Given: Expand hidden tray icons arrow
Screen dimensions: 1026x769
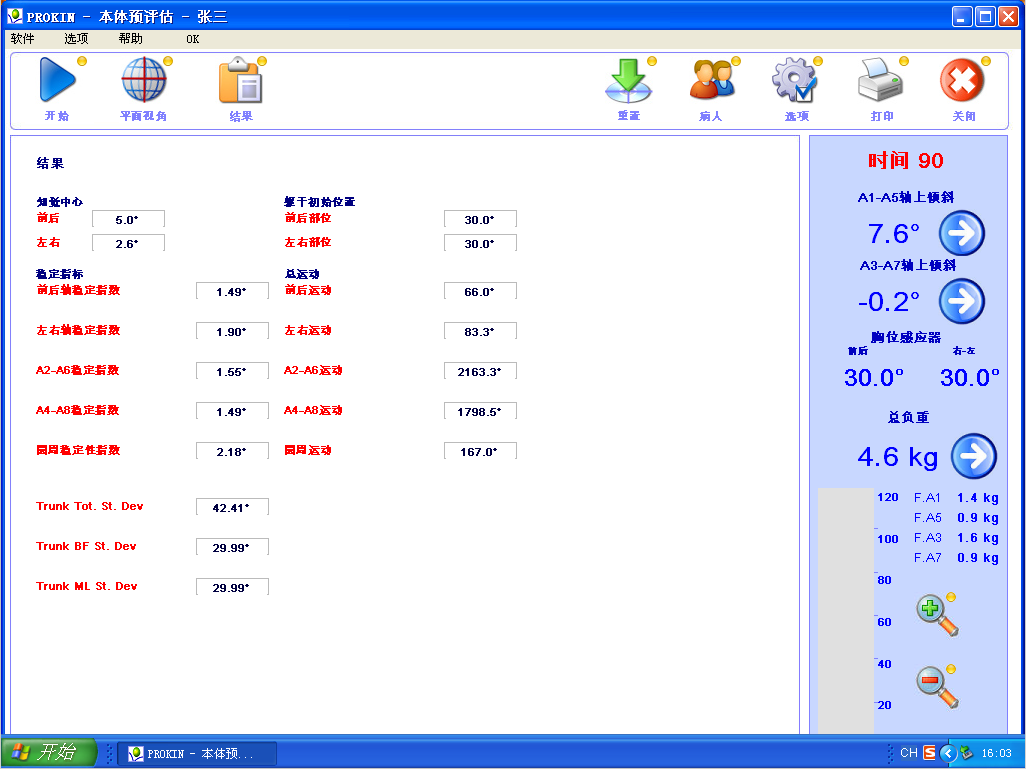Looking at the screenshot, I should [948, 753].
